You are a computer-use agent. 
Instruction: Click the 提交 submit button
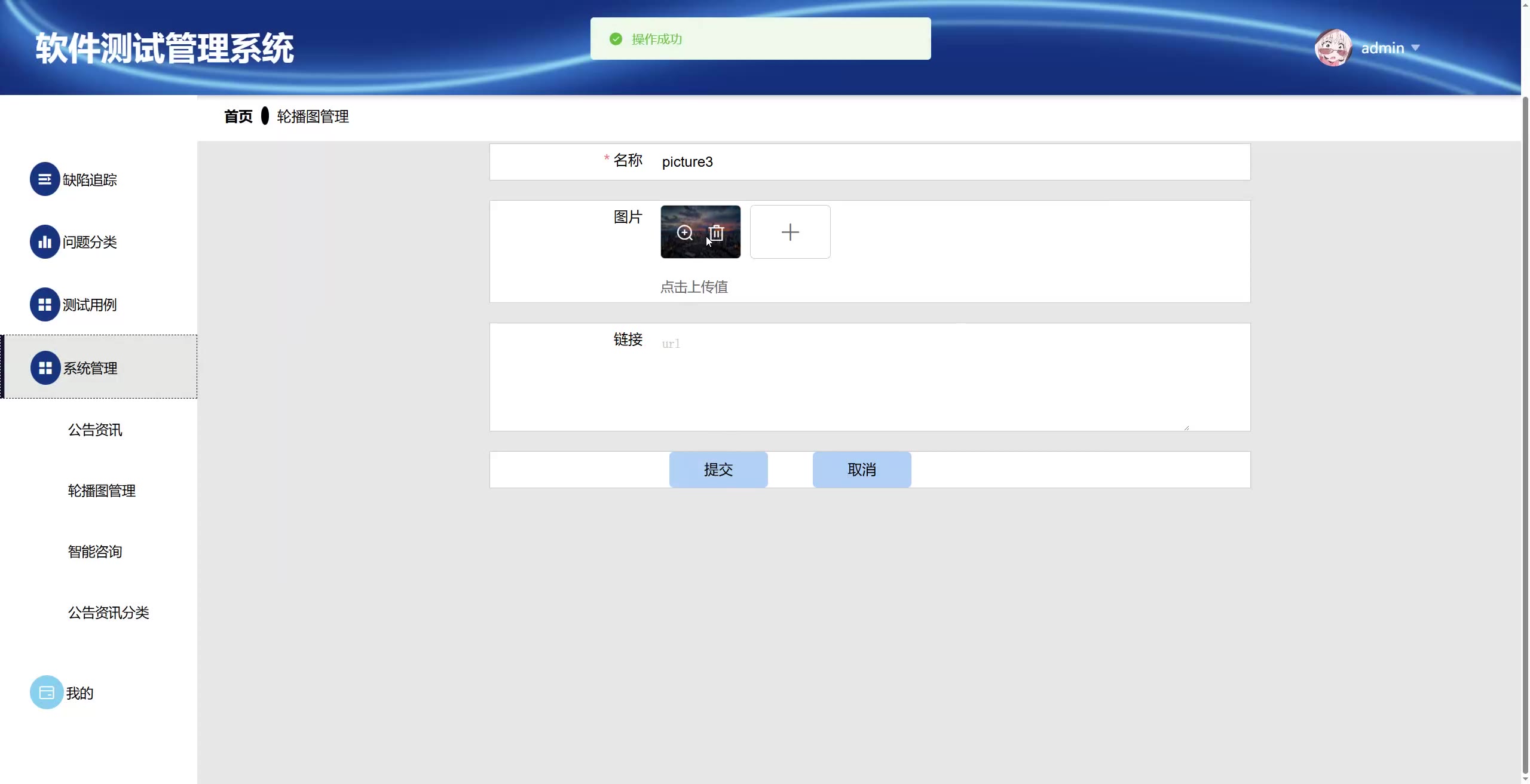coord(718,470)
